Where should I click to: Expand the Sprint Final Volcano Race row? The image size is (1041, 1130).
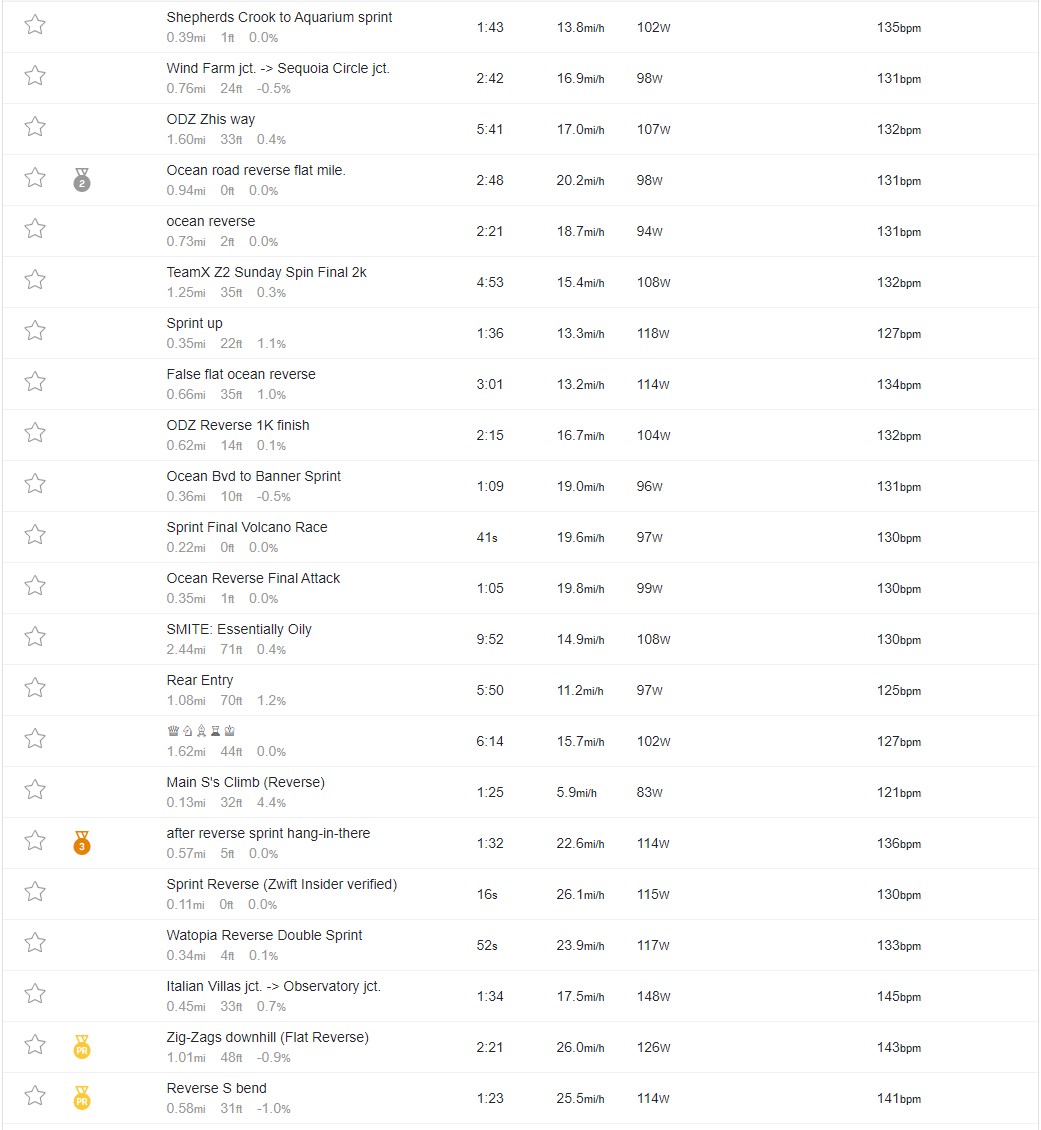click(520, 538)
